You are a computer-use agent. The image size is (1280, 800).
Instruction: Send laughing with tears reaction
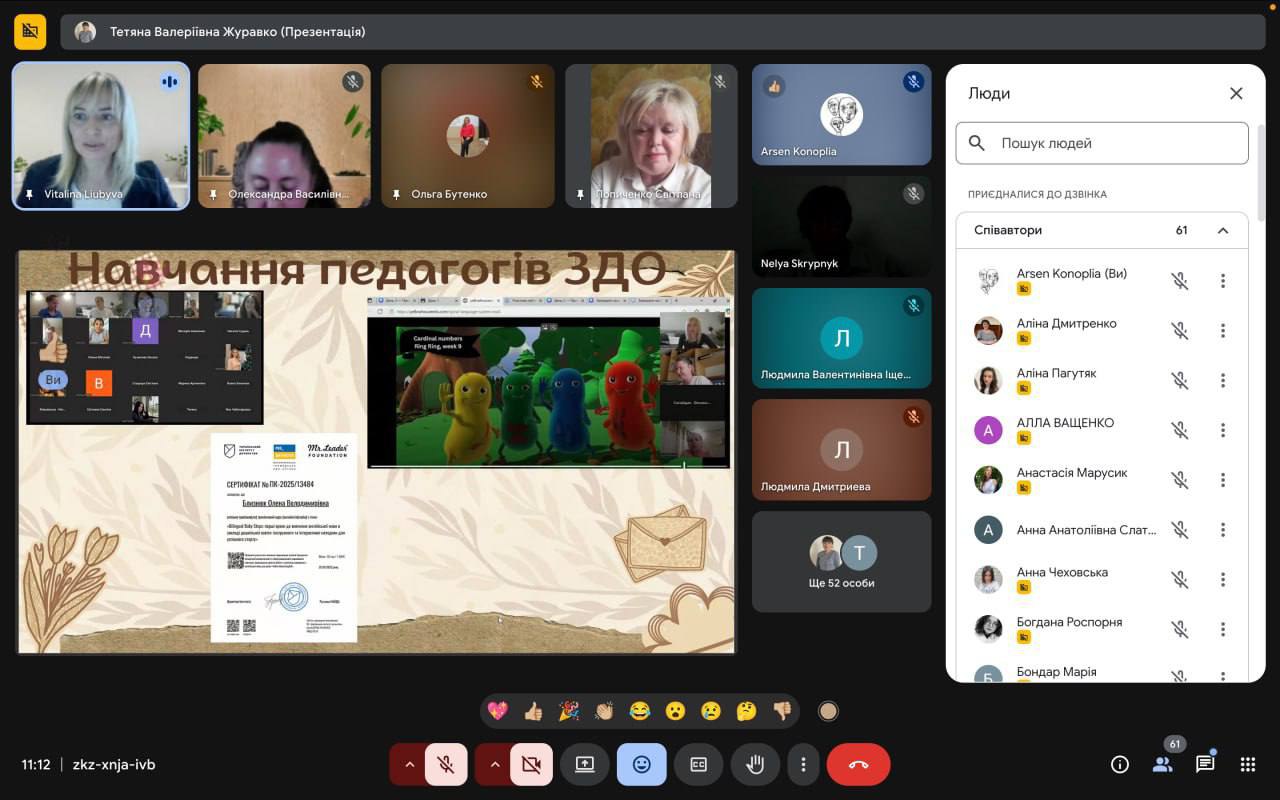pos(640,711)
